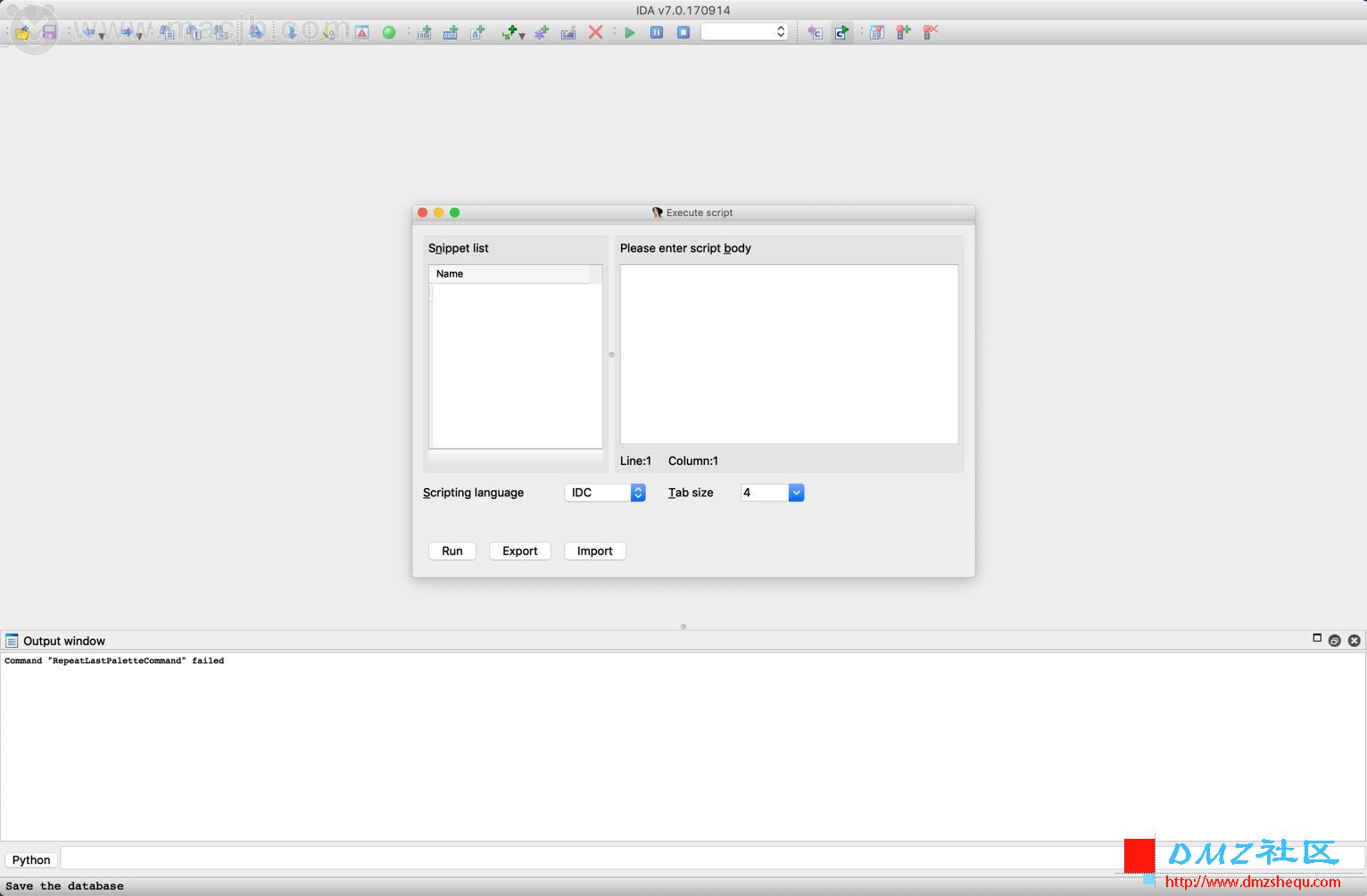This screenshot has height=896, width=1367.
Task: Click the Run button in Execute script
Action: coord(452,551)
